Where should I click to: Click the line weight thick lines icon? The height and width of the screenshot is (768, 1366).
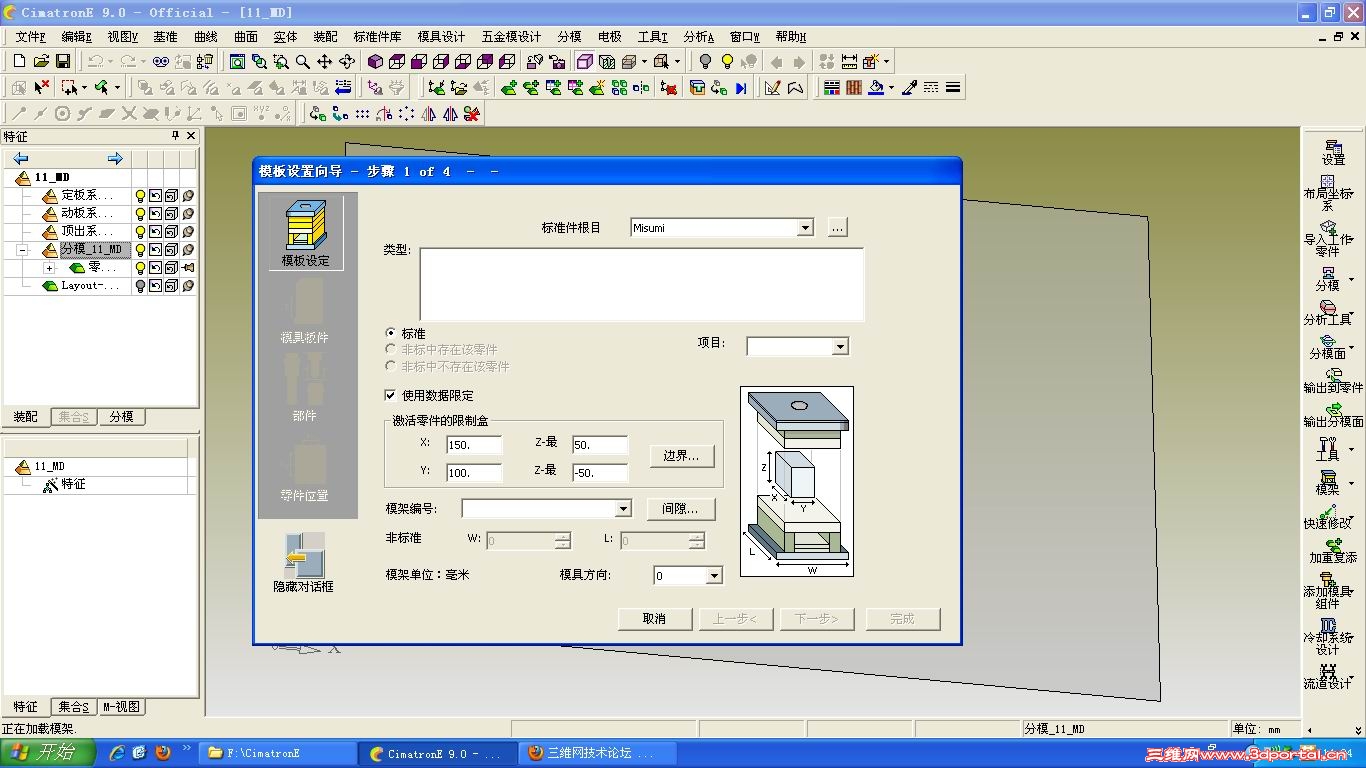point(953,88)
